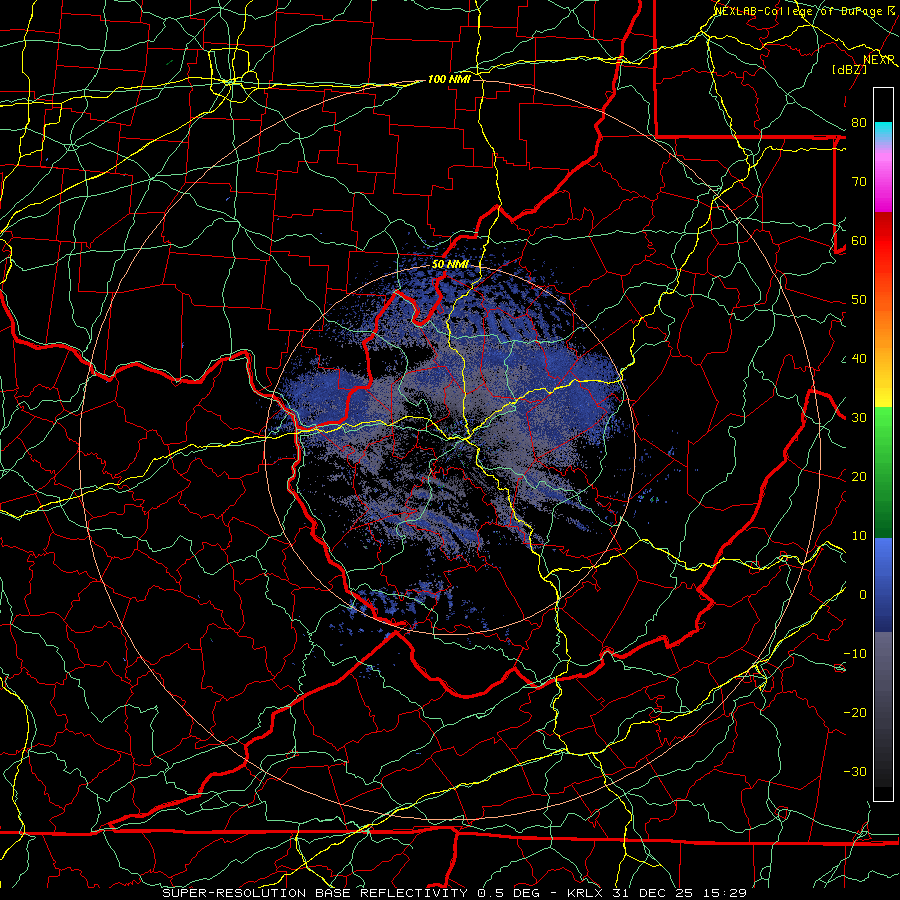
Task: Click the 50 value on the dBZ scale
Action: [859, 300]
